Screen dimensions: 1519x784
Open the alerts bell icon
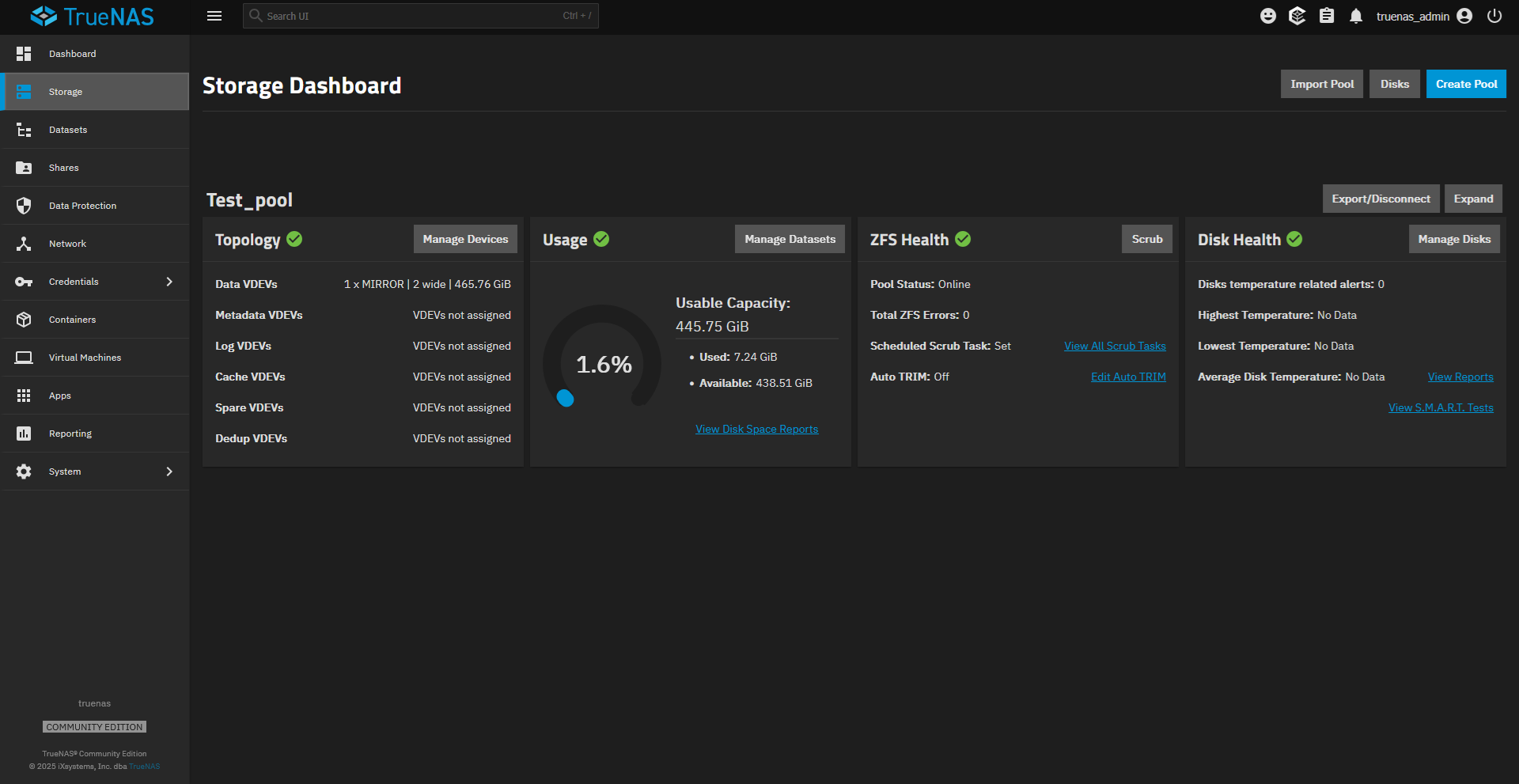[x=1356, y=16]
